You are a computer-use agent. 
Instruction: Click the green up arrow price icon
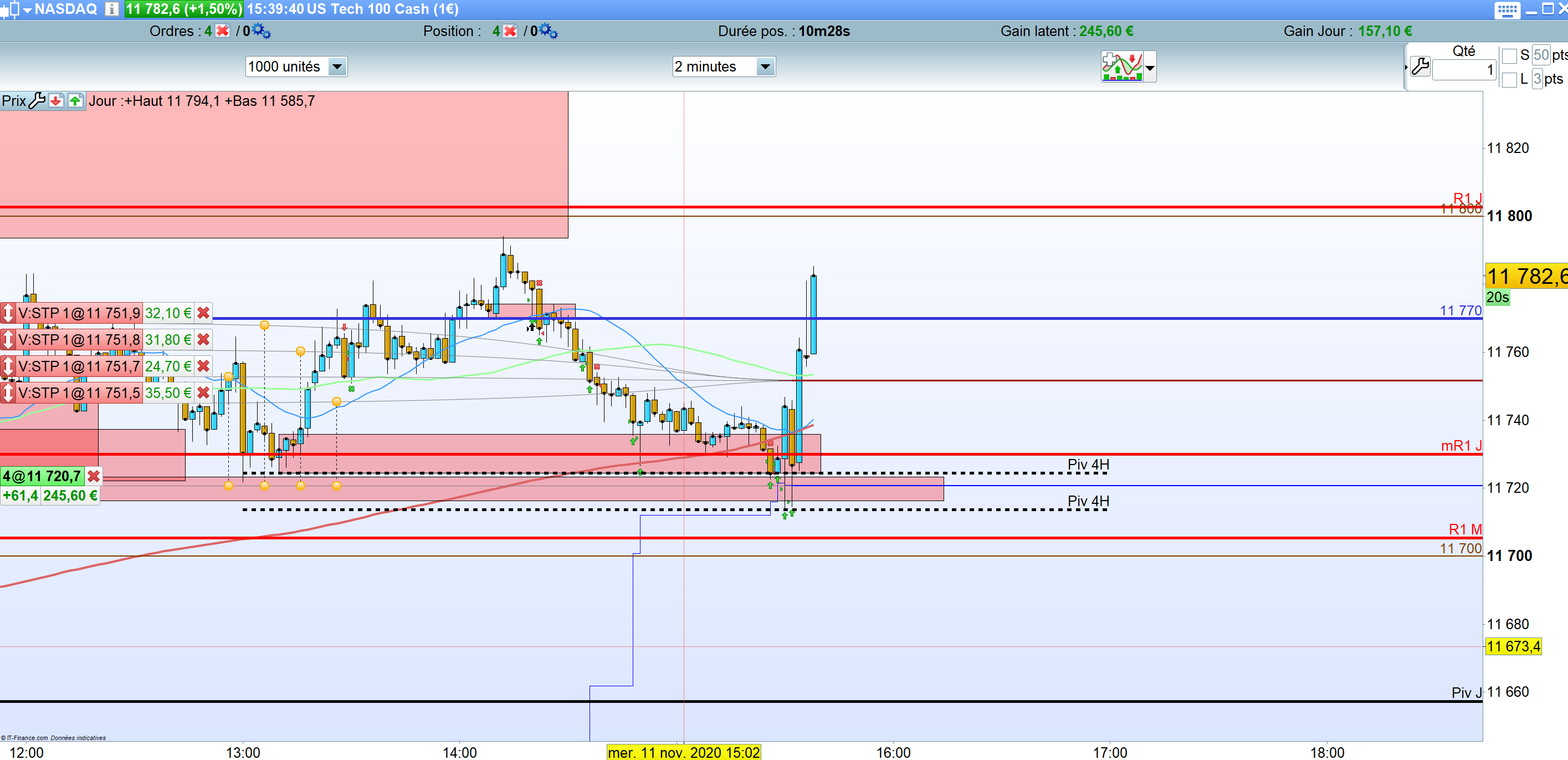(75, 101)
